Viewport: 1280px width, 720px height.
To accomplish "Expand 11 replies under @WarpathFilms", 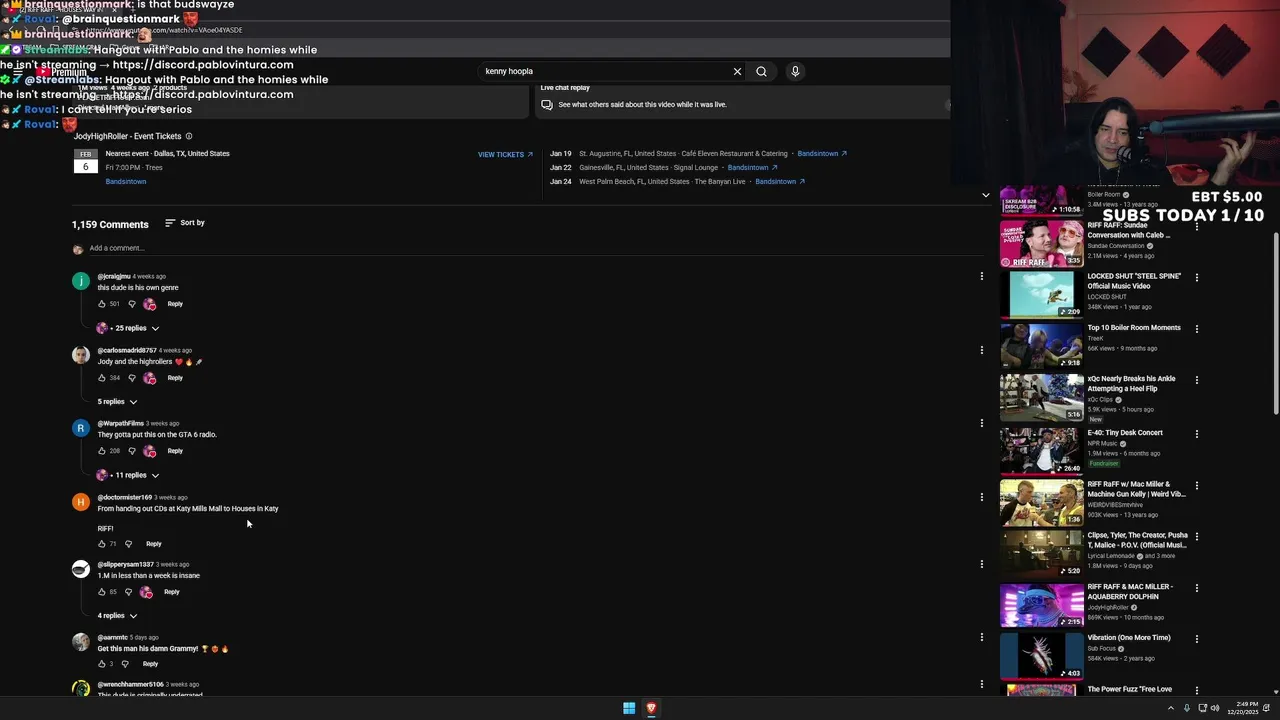I will pos(128,475).
